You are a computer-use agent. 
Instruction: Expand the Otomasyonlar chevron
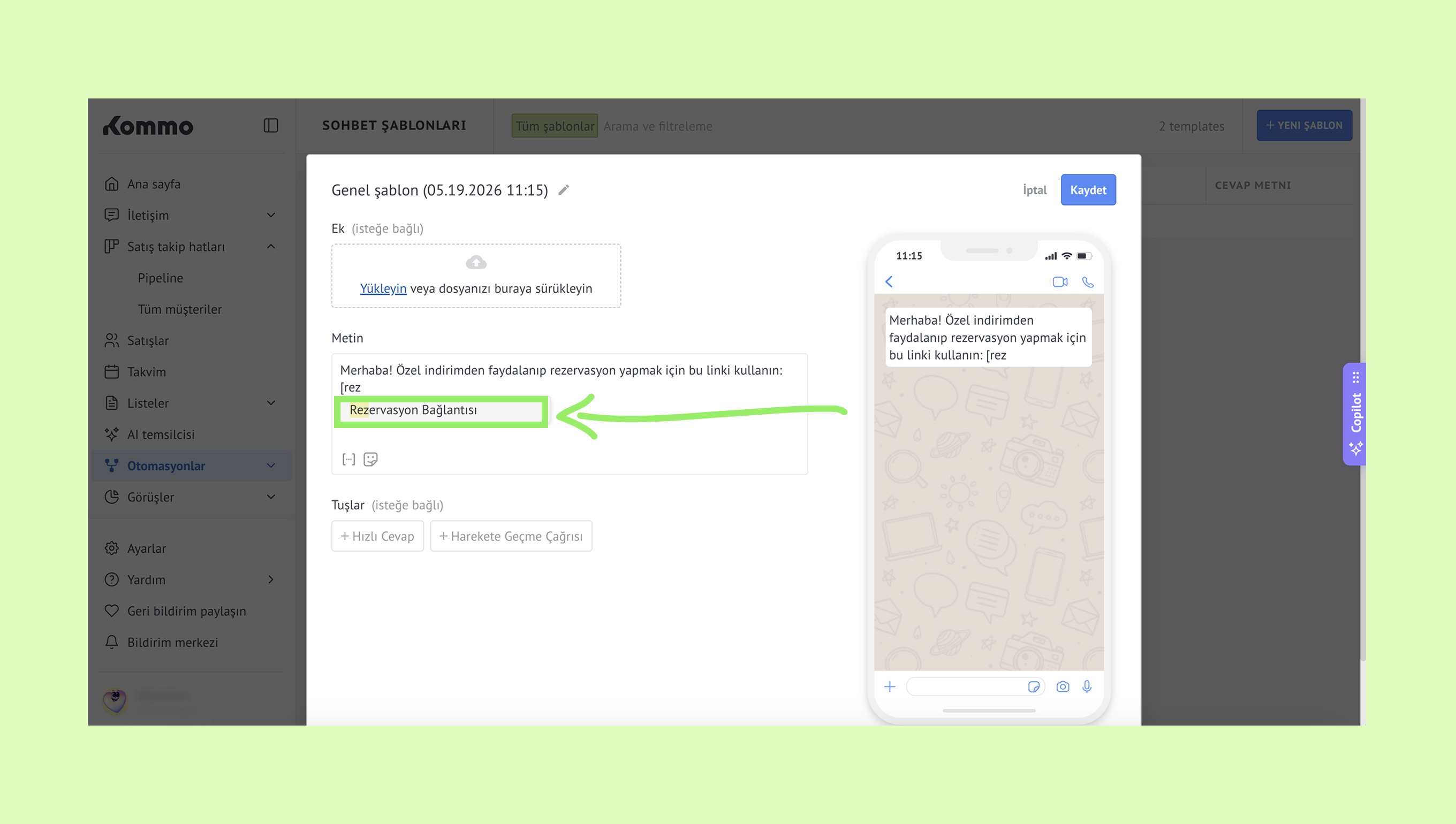[x=271, y=466]
